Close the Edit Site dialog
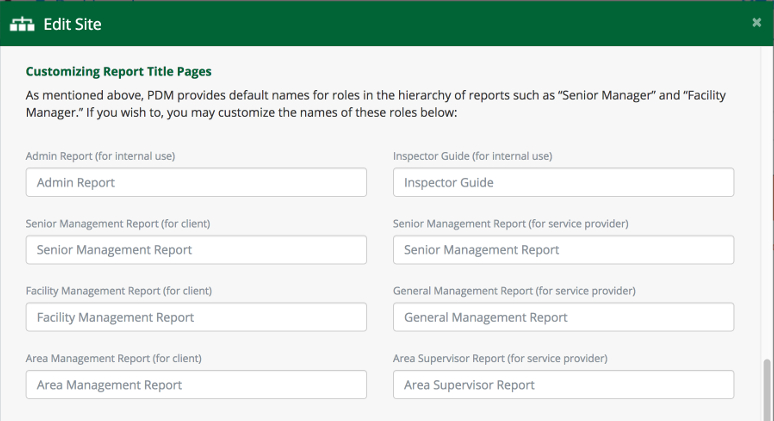 757,23
